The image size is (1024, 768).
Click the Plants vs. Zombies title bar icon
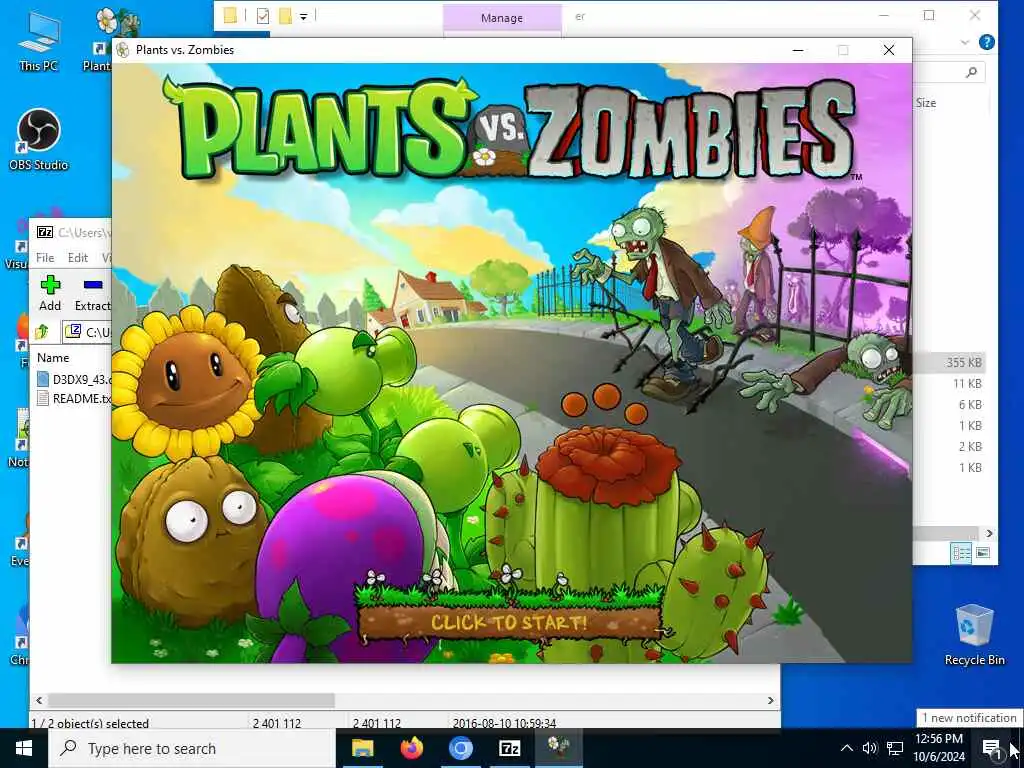click(123, 50)
